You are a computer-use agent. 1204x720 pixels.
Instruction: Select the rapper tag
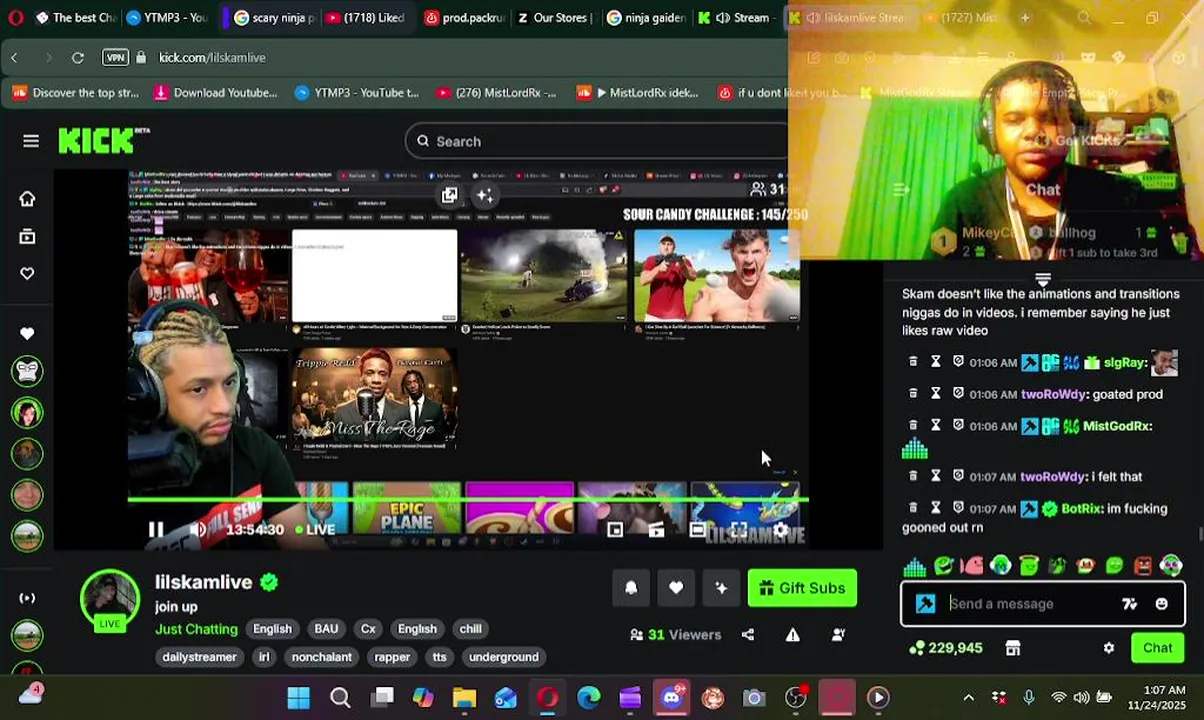click(x=392, y=657)
